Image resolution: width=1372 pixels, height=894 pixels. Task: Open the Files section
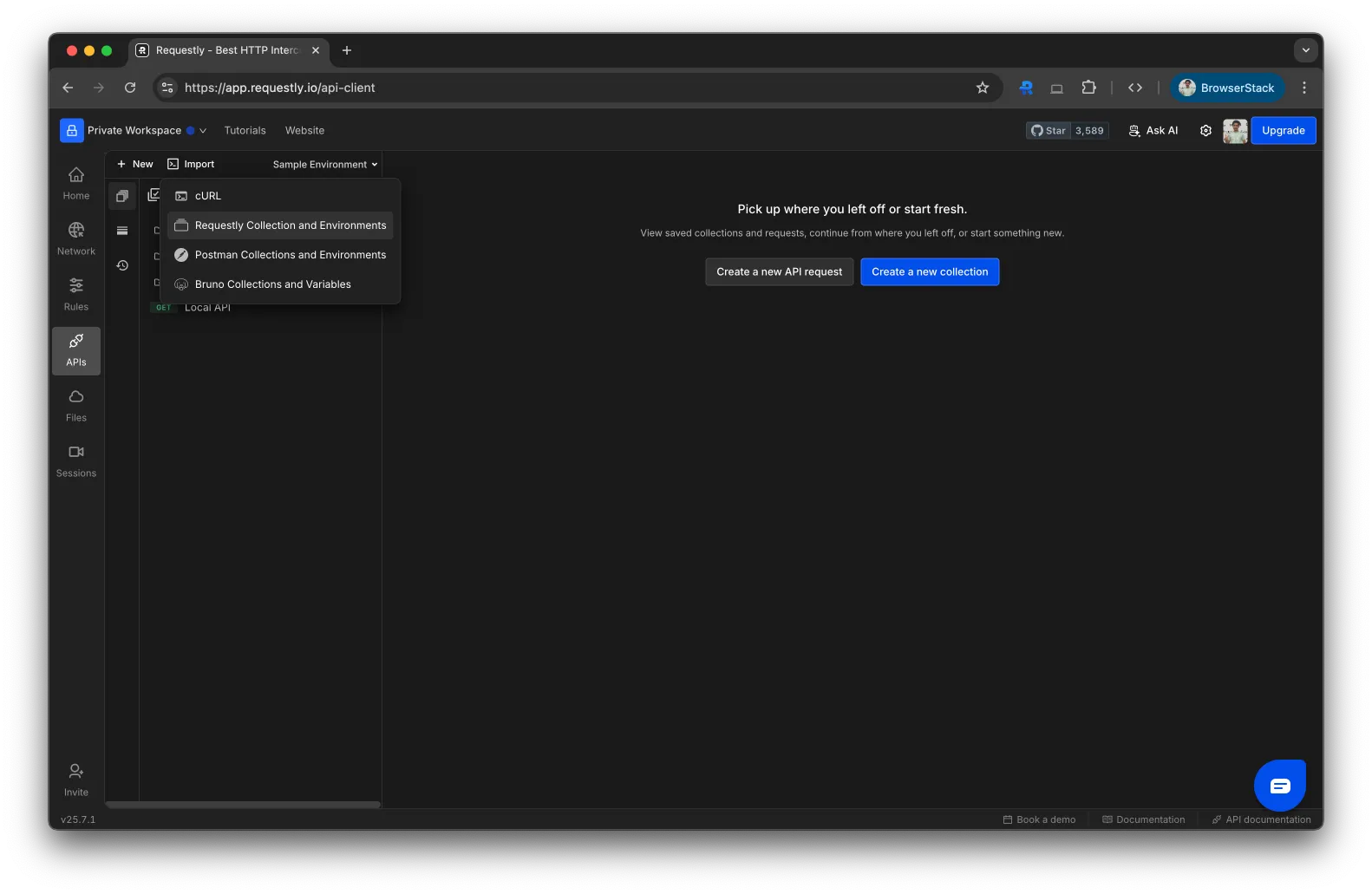[x=76, y=406]
